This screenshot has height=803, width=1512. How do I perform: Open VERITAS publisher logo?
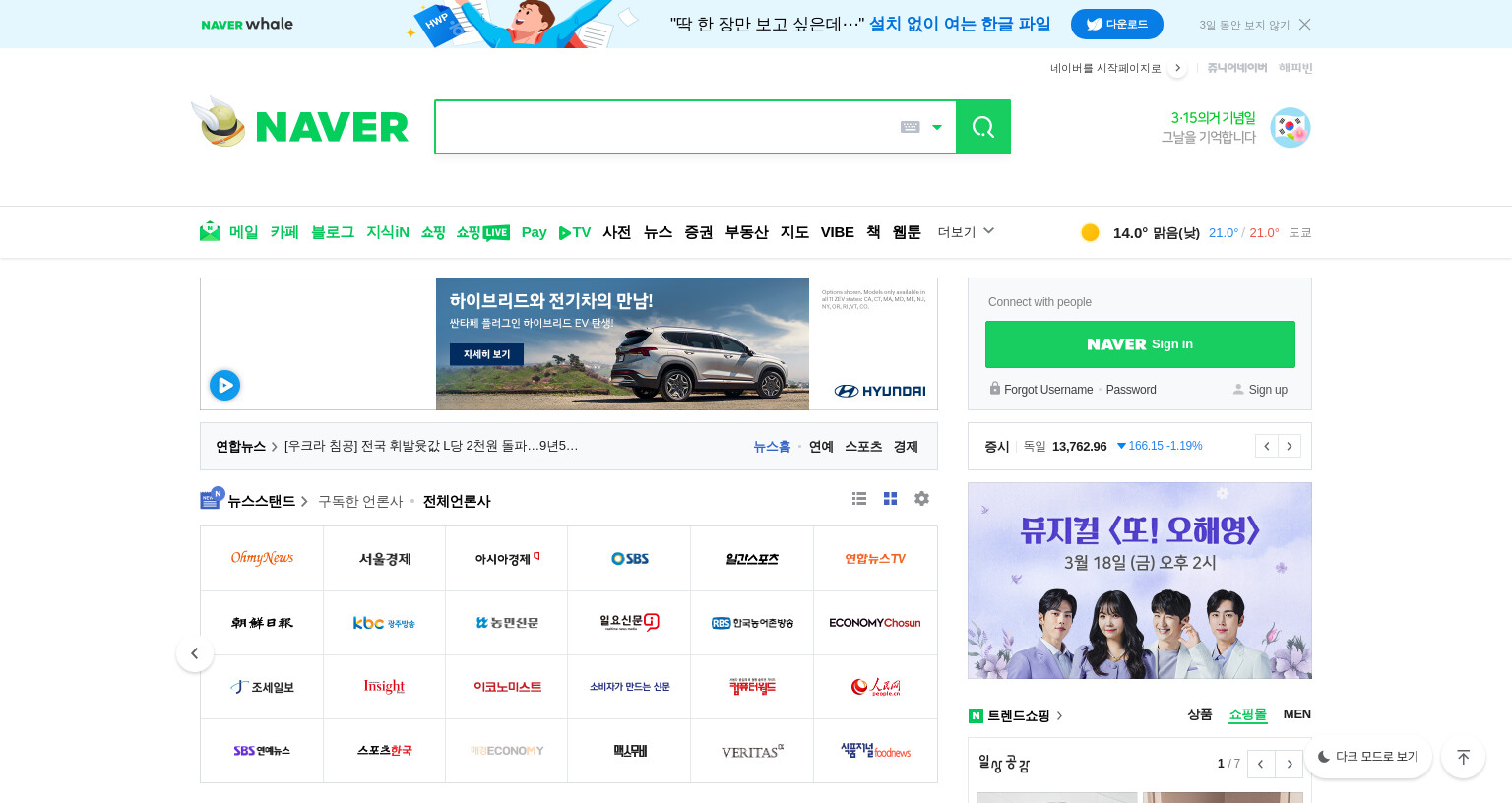tap(752, 751)
